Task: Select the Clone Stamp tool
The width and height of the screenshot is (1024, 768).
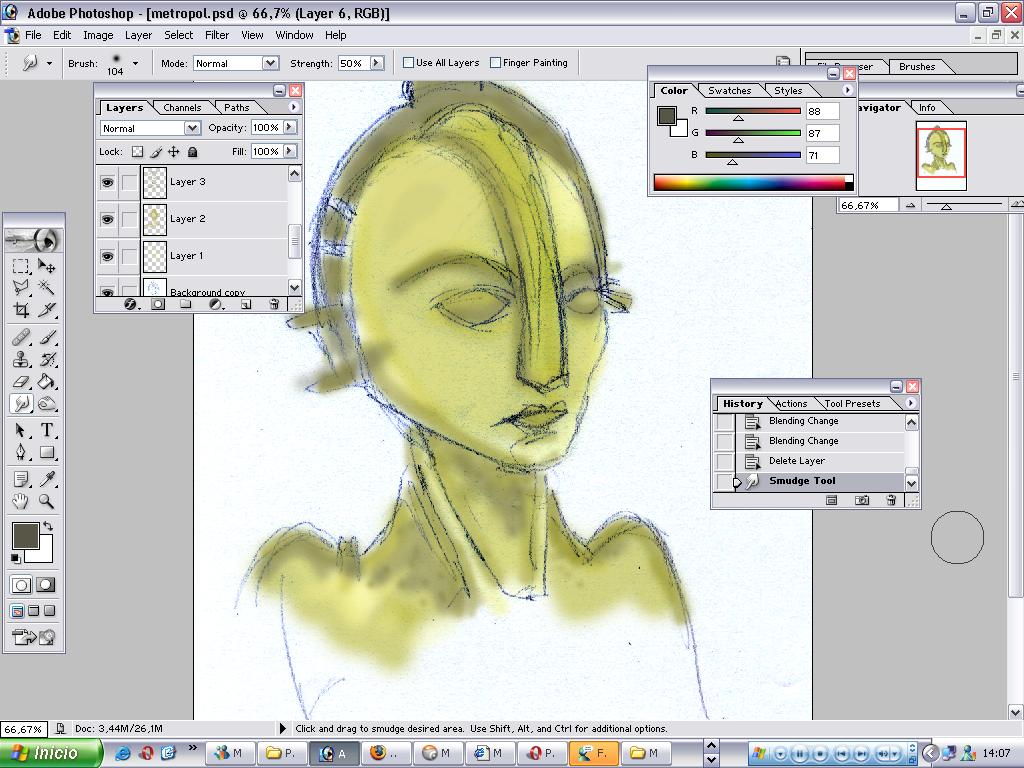Action: [21, 359]
